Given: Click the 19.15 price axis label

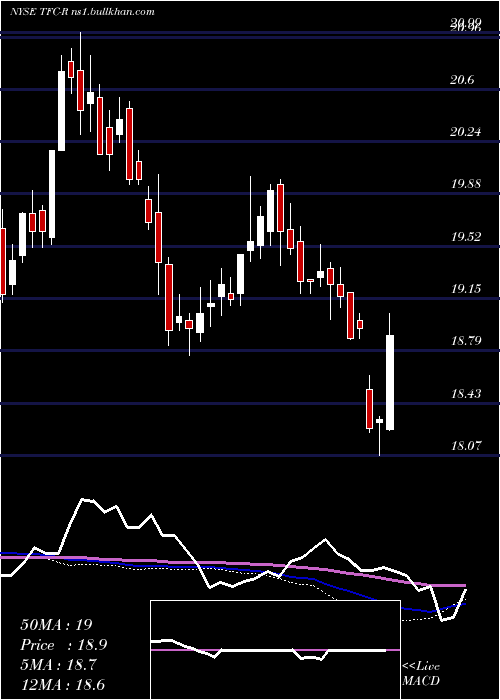Looking at the screenshot, I should point(467,289).
